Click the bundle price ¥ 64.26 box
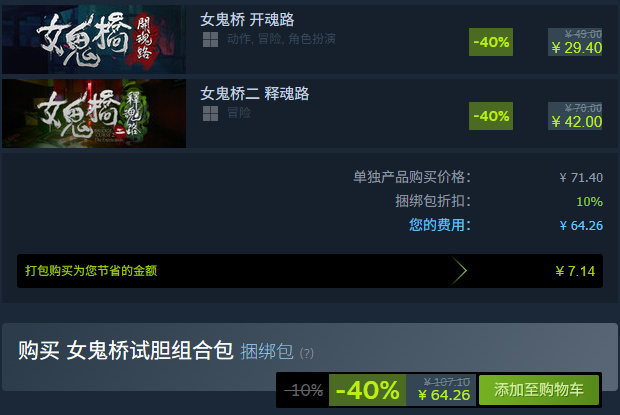620x415 pixels. (x=440, y=390)
